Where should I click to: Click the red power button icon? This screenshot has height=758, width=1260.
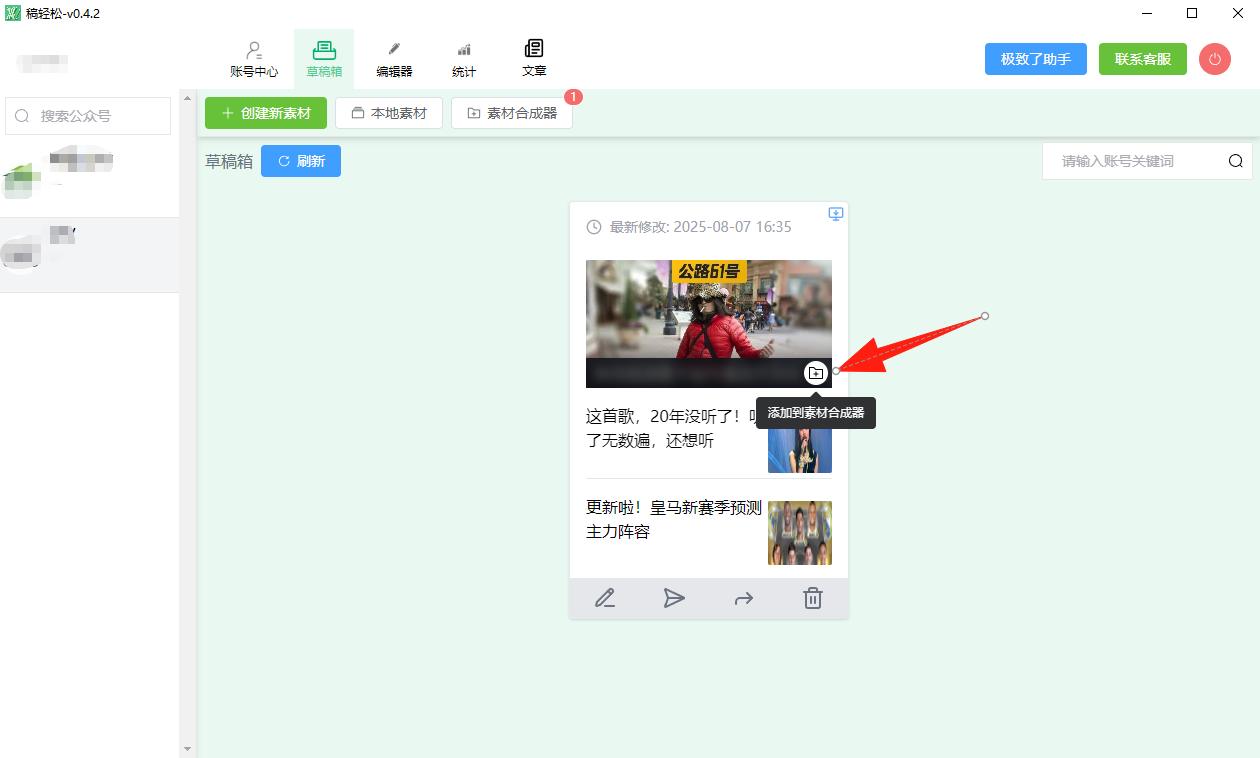(1214, 59)
